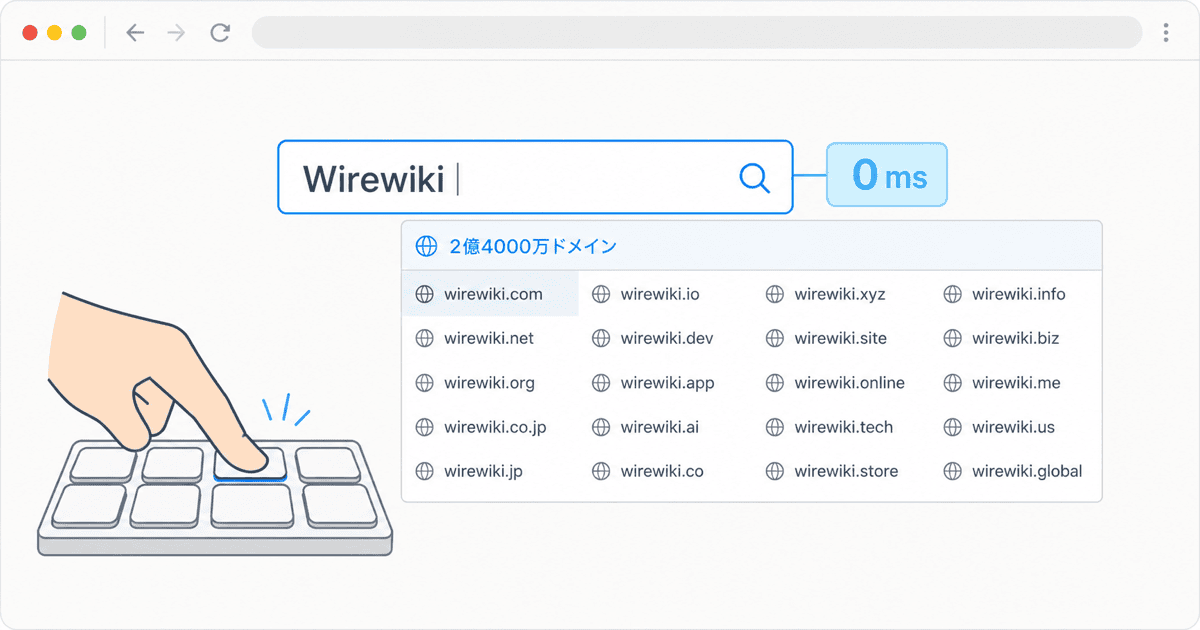Image resolution: width=1200 pixels, height=630 pixels.
Task: Click the green maximize window dot
Action: 79,33
